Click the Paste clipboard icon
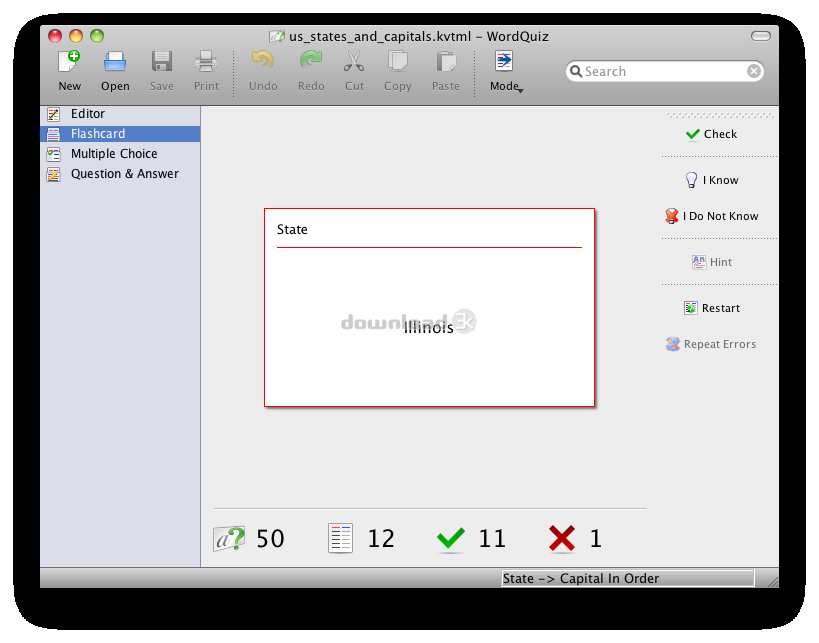This screenshot has width=819, height=643. point(446,61)
